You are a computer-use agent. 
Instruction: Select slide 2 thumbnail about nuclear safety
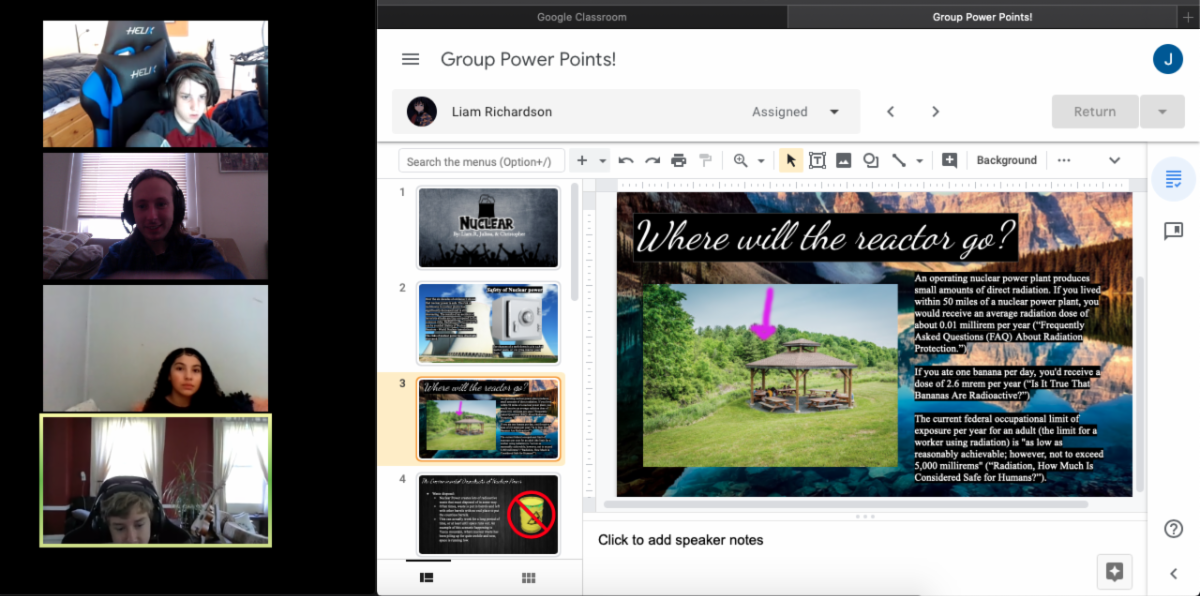point(488,323)
